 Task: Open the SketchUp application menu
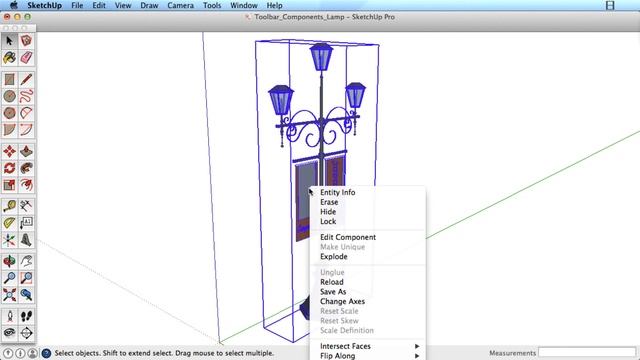pyautogui.click(x=44, y=5)
